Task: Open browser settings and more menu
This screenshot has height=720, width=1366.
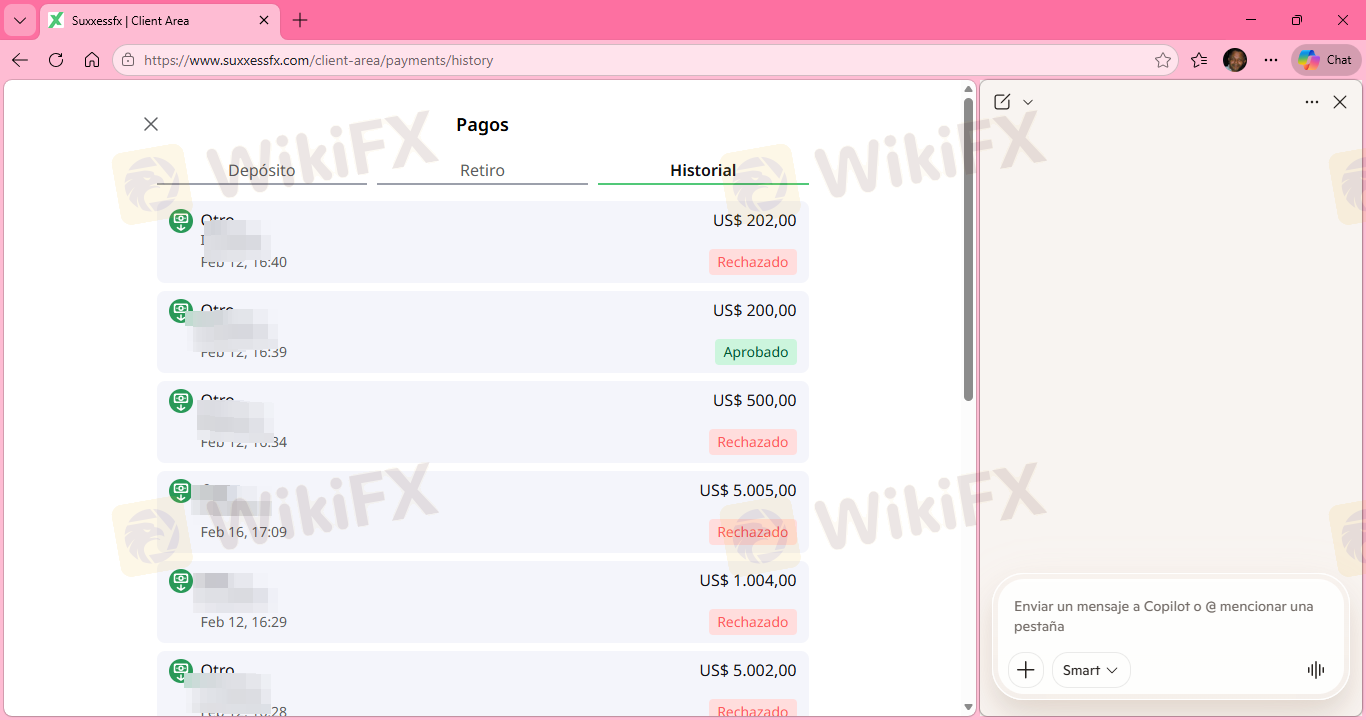Action: click(x=1271, y=60)
